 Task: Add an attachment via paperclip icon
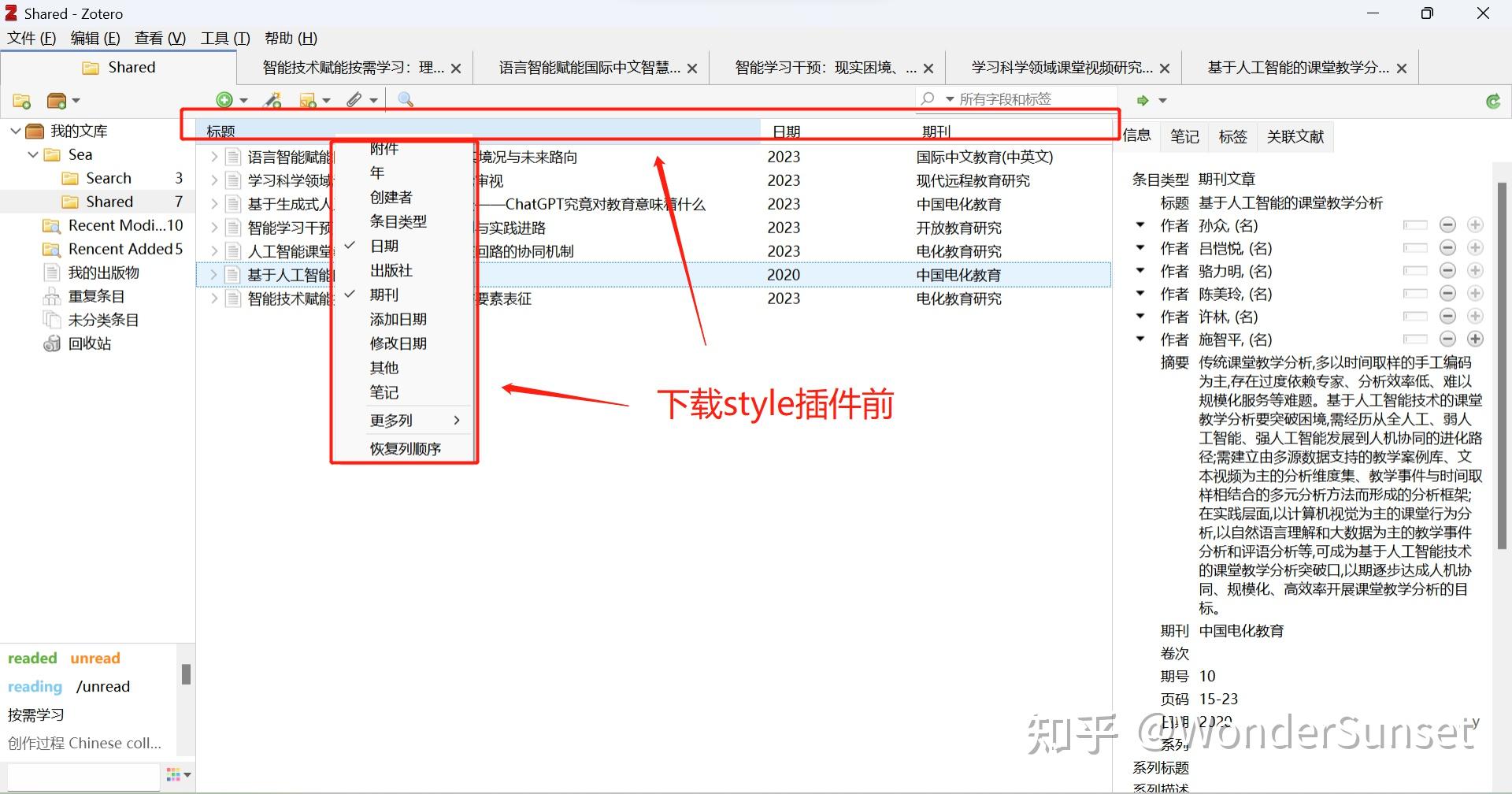click(354, 99)
